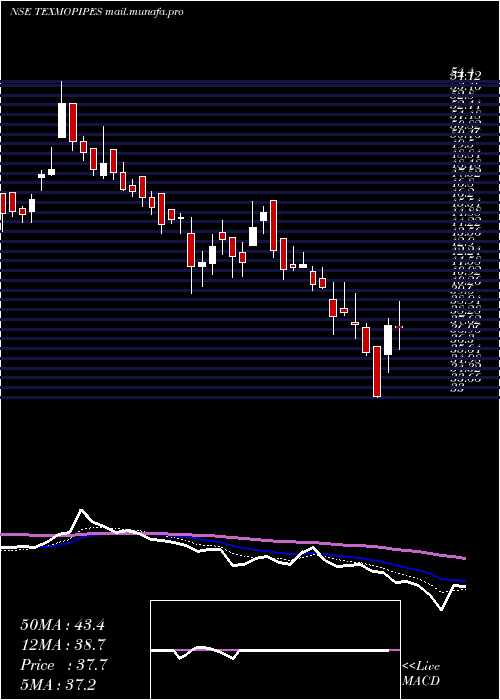Viewport: 500px width, 700px height.
Task: Click the white moving-average peak
Action: (81, 510)
